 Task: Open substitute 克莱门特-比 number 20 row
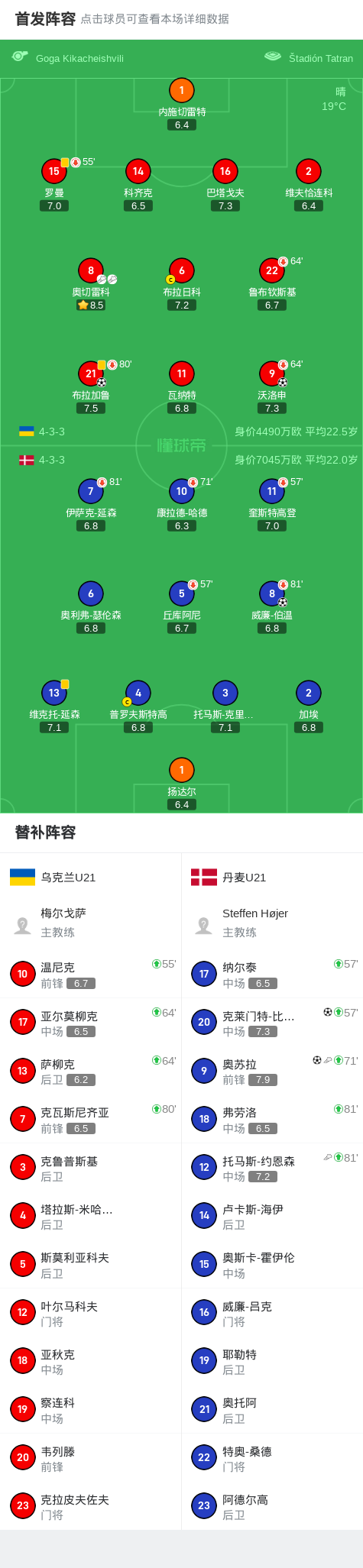272,1022
